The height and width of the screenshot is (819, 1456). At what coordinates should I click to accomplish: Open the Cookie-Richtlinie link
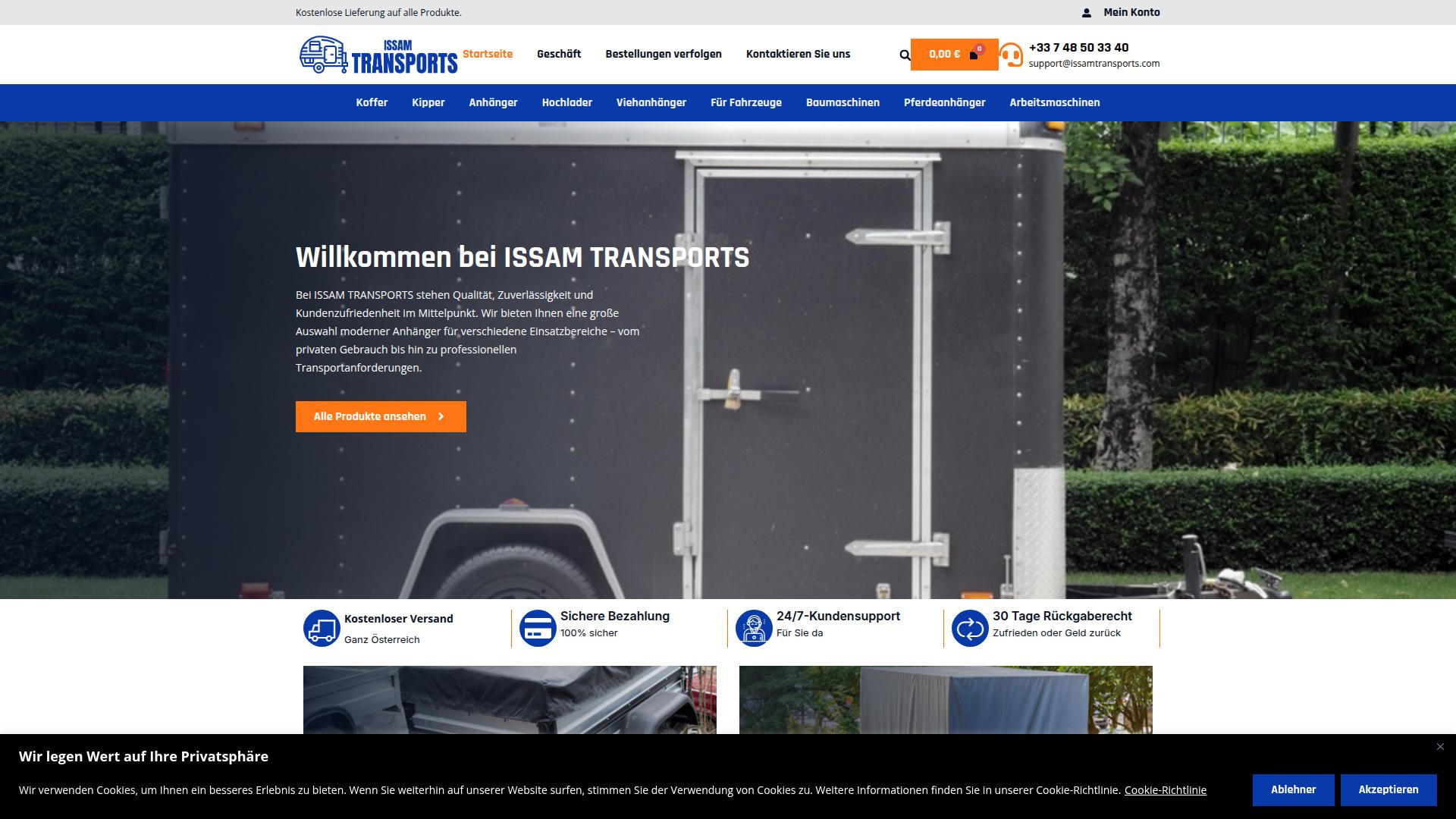pyautogui.click(x=1166, y=789)
